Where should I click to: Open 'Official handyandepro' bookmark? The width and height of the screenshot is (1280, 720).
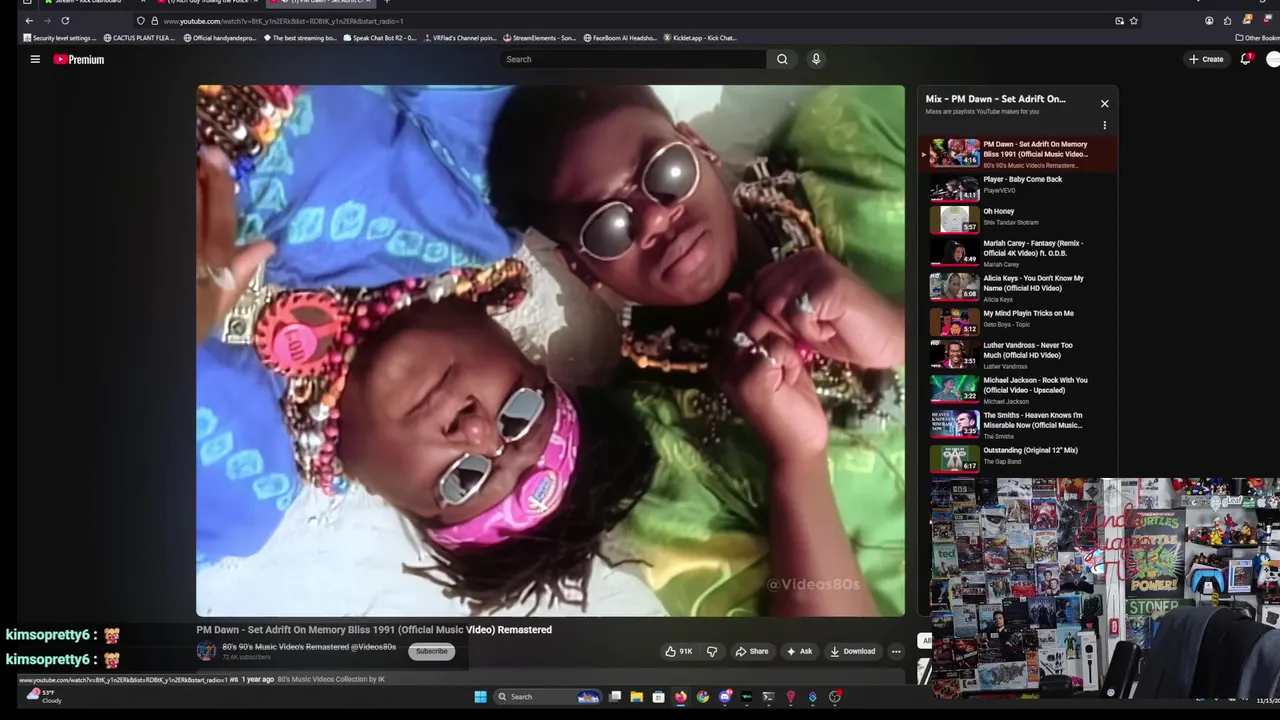(x=220, y=38)
